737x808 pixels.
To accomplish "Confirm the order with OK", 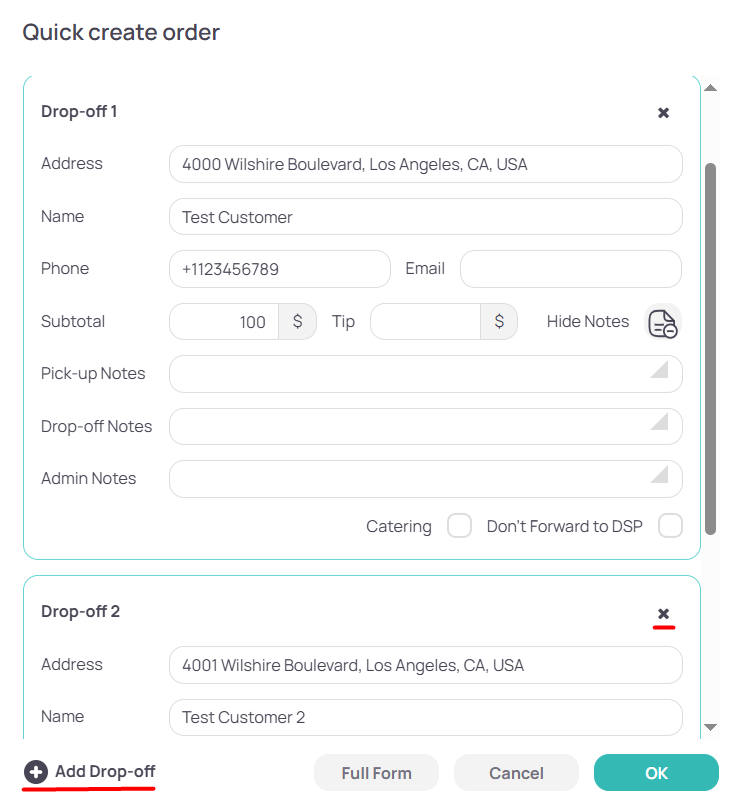I will (656, 773).
